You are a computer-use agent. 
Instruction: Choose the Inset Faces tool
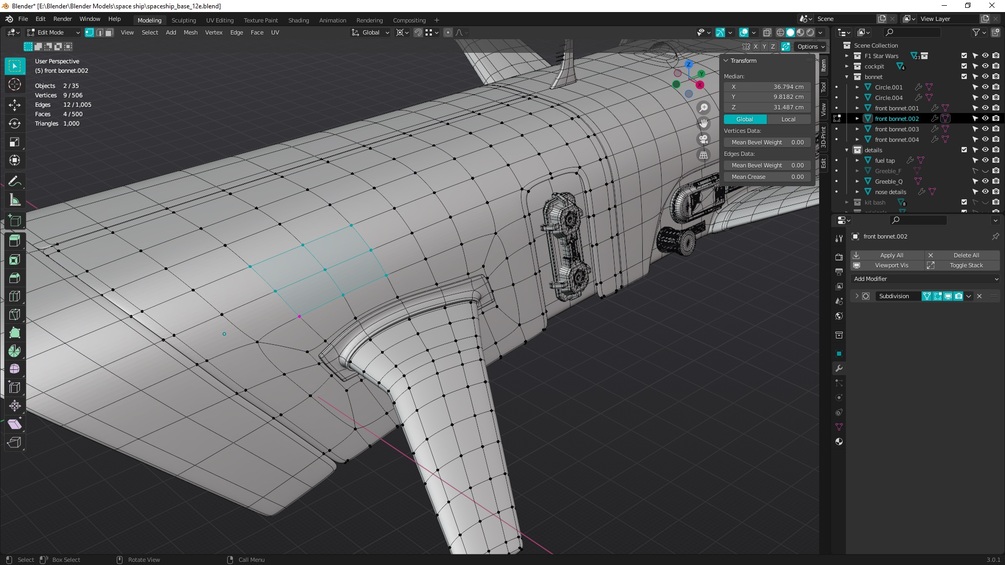click(15, 259)
